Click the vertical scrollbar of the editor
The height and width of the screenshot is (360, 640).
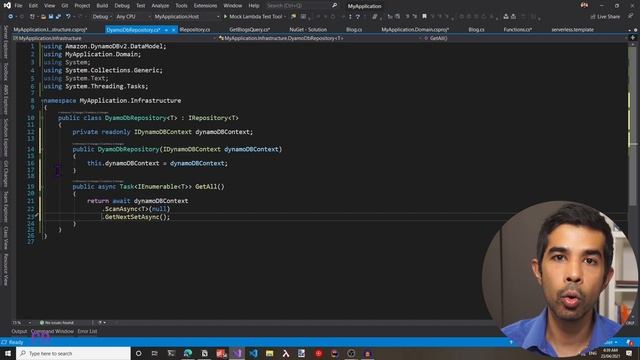632,180
